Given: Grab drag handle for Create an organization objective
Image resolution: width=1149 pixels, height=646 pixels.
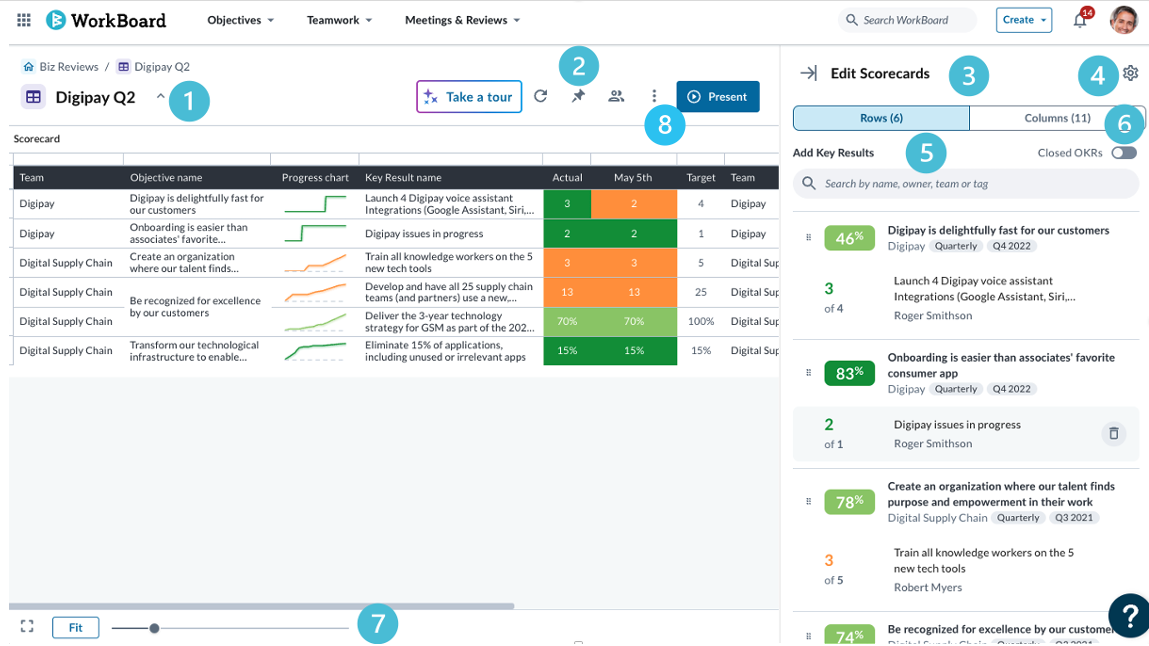Looking at the screenshot, I should click(x=808, y=502).
